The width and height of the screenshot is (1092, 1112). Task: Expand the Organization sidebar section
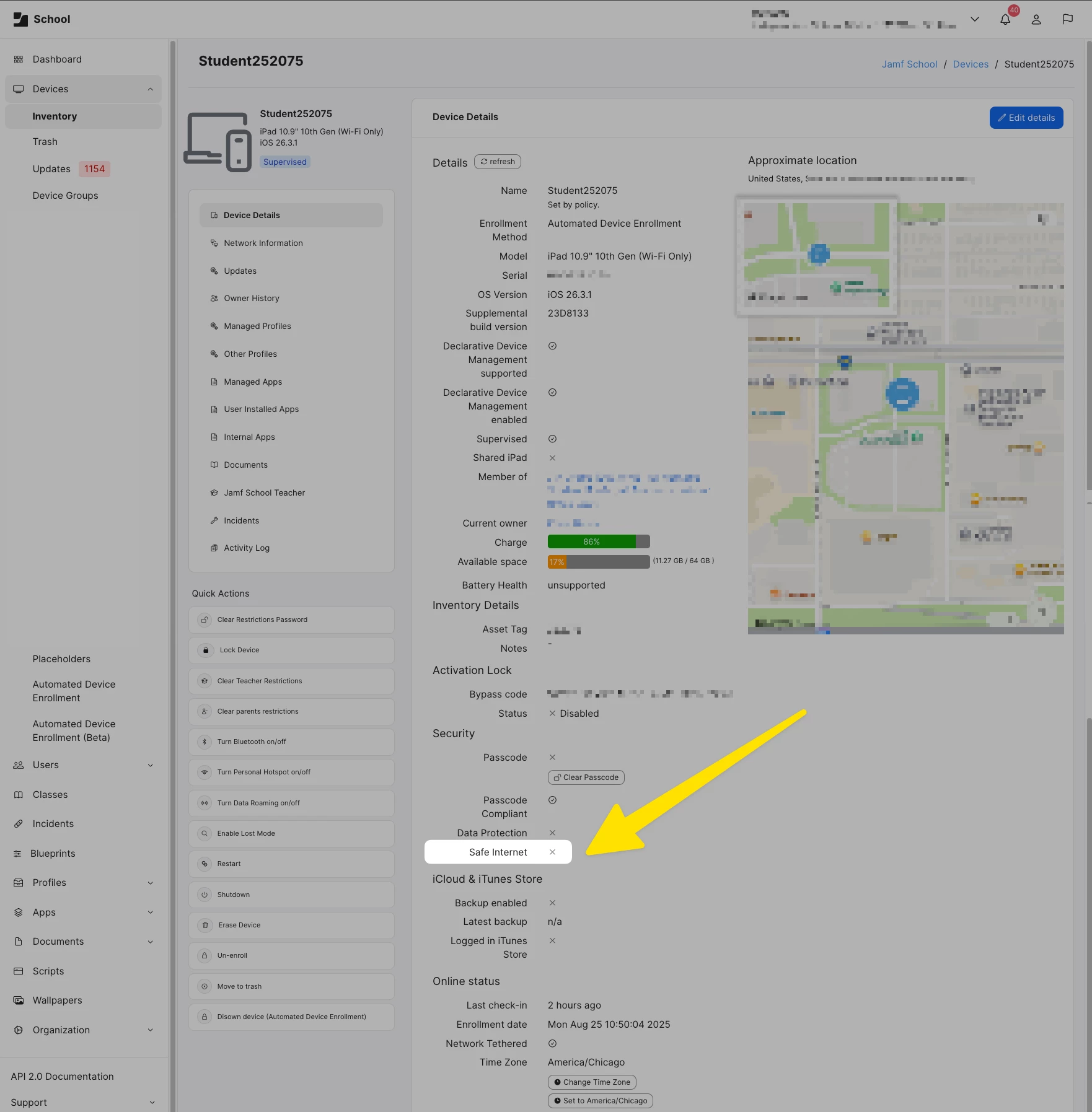coord(150,1030)
